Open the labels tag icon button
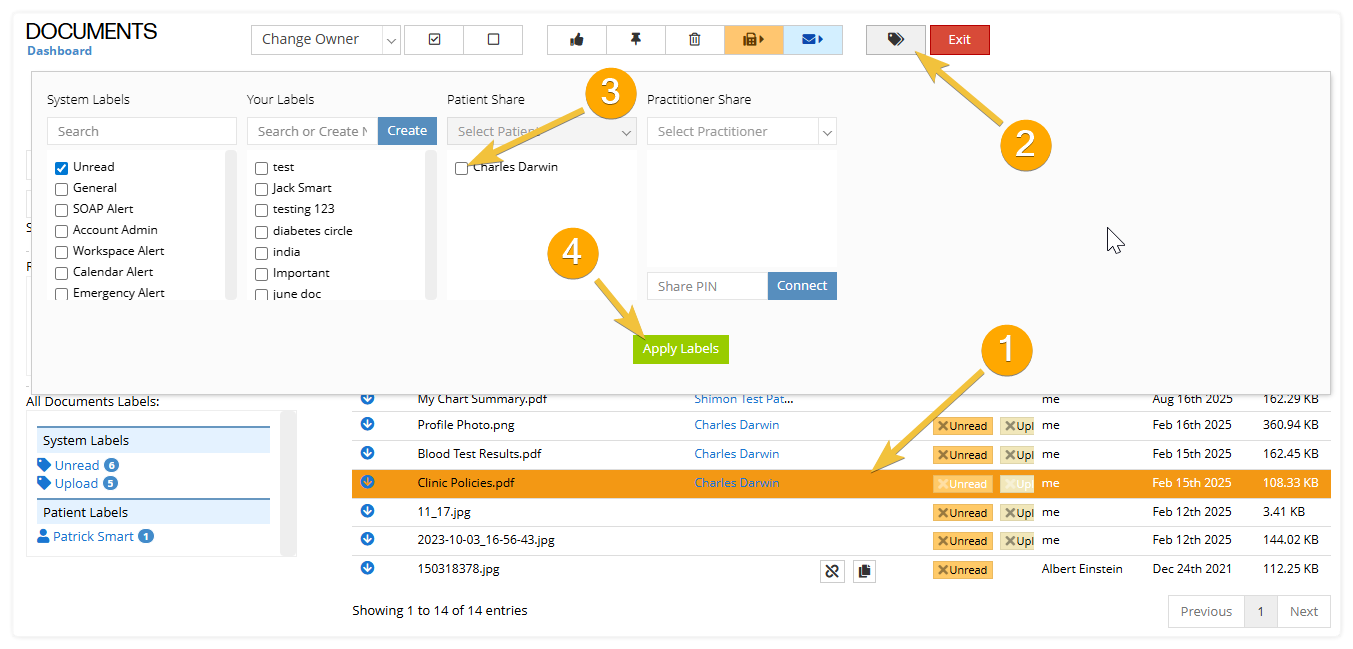1353x649 pixels. [x=896, y=40]
